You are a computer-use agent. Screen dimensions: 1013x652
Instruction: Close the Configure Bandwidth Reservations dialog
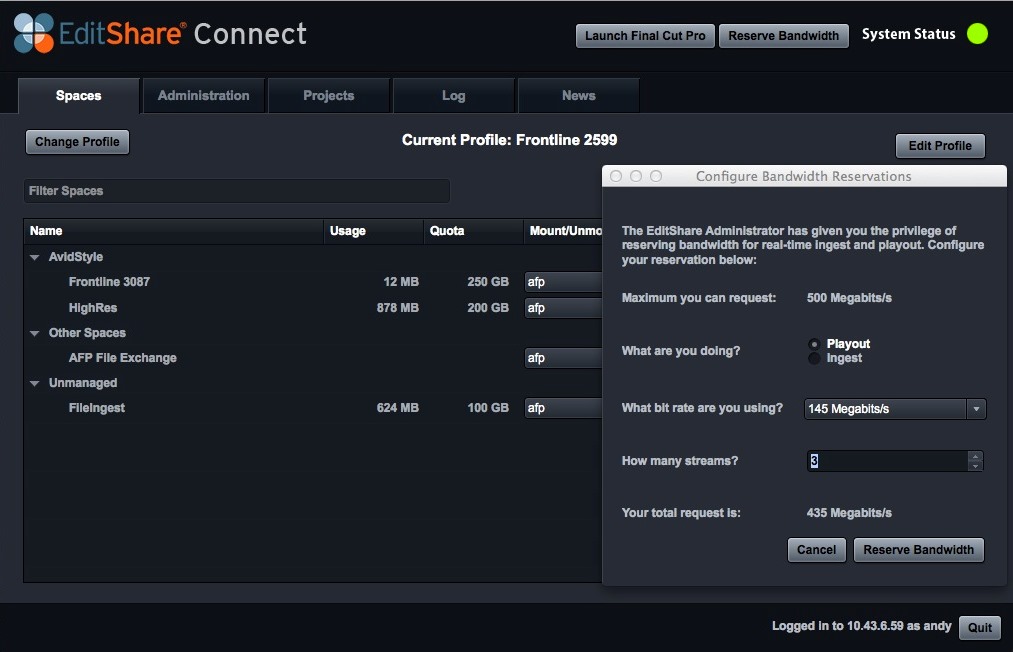tap(616, 176)
